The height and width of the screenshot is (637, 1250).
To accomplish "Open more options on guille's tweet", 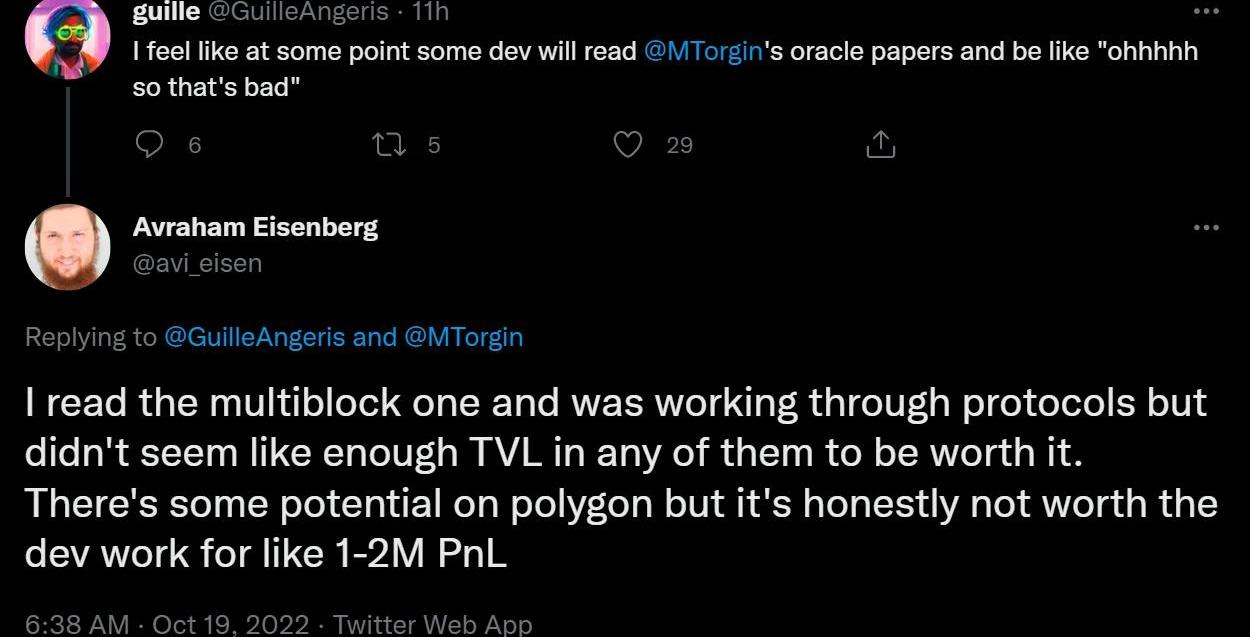I will point(1206,12).
